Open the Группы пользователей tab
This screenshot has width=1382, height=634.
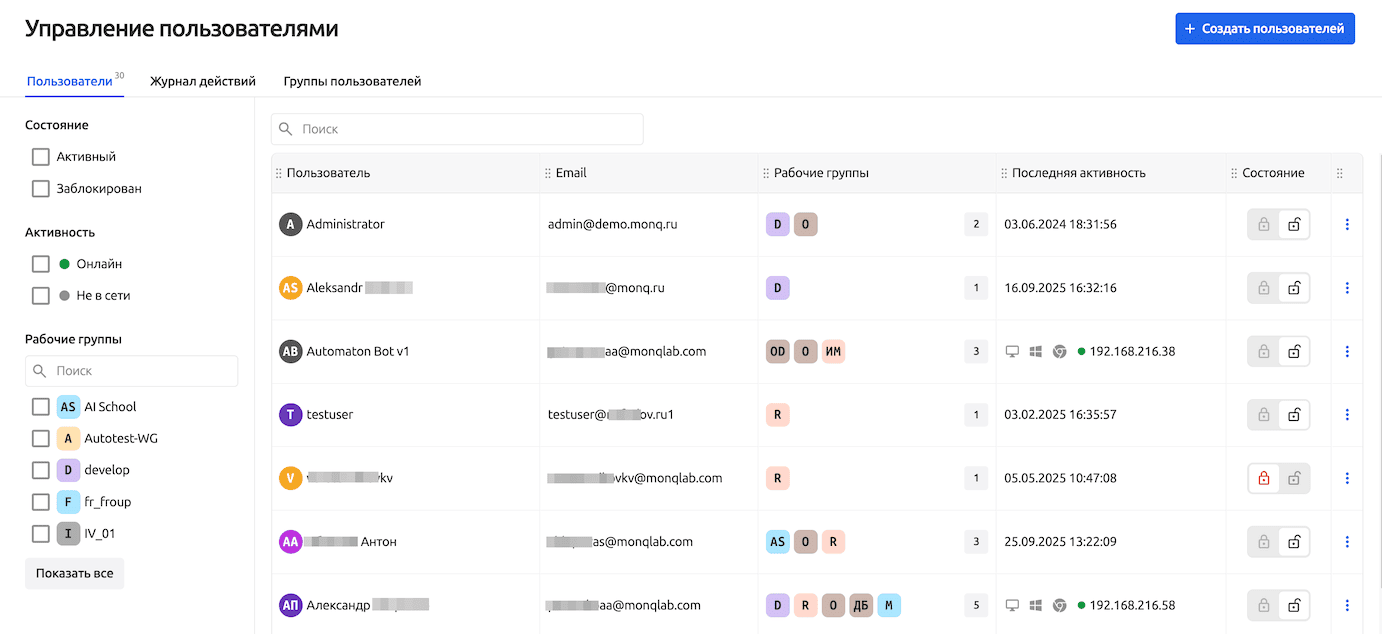pyautogui.click(x=352, y=82)
